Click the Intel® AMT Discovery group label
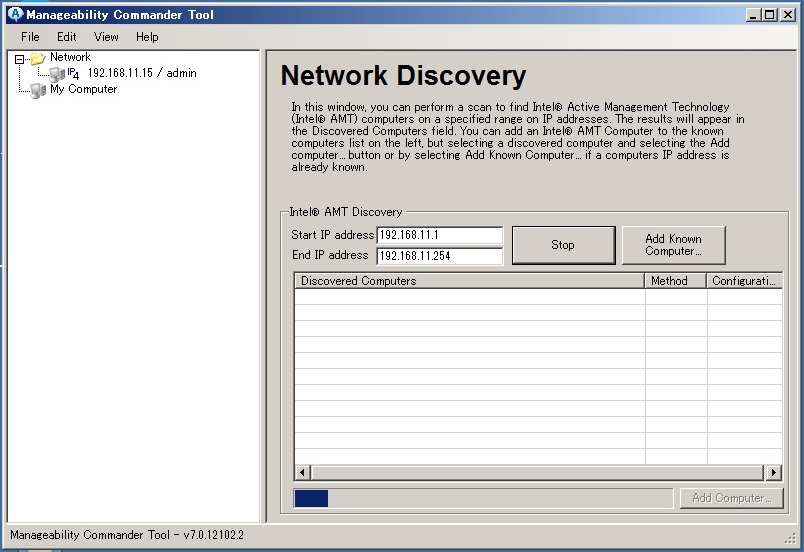Image resolution: width=804 pixels, height=552 pixels. (x=346, y=212)
